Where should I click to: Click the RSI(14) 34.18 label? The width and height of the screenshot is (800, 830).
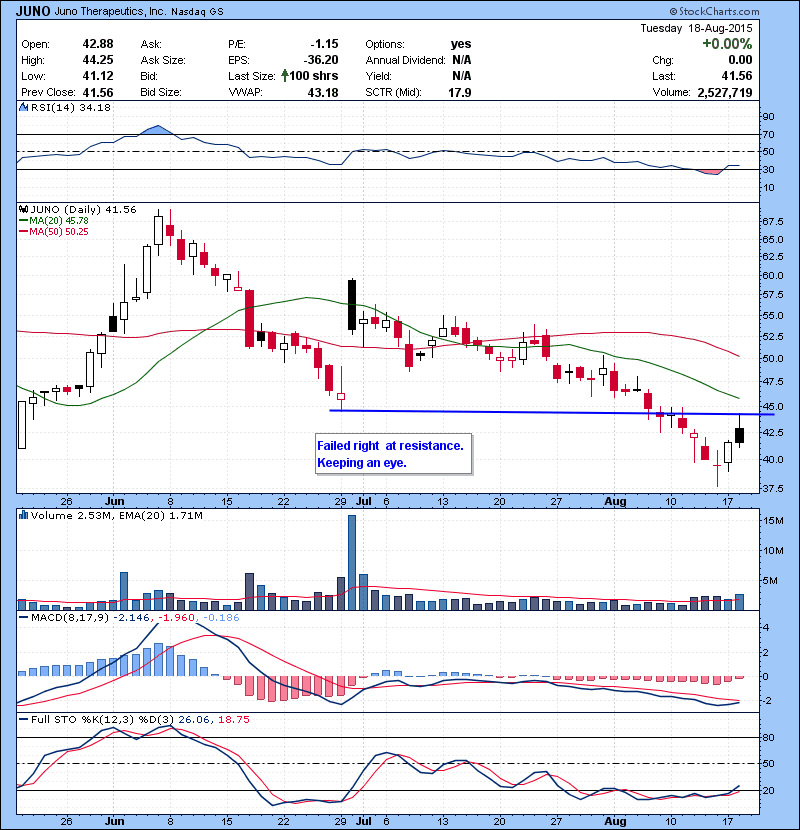(x=71, y=107)
